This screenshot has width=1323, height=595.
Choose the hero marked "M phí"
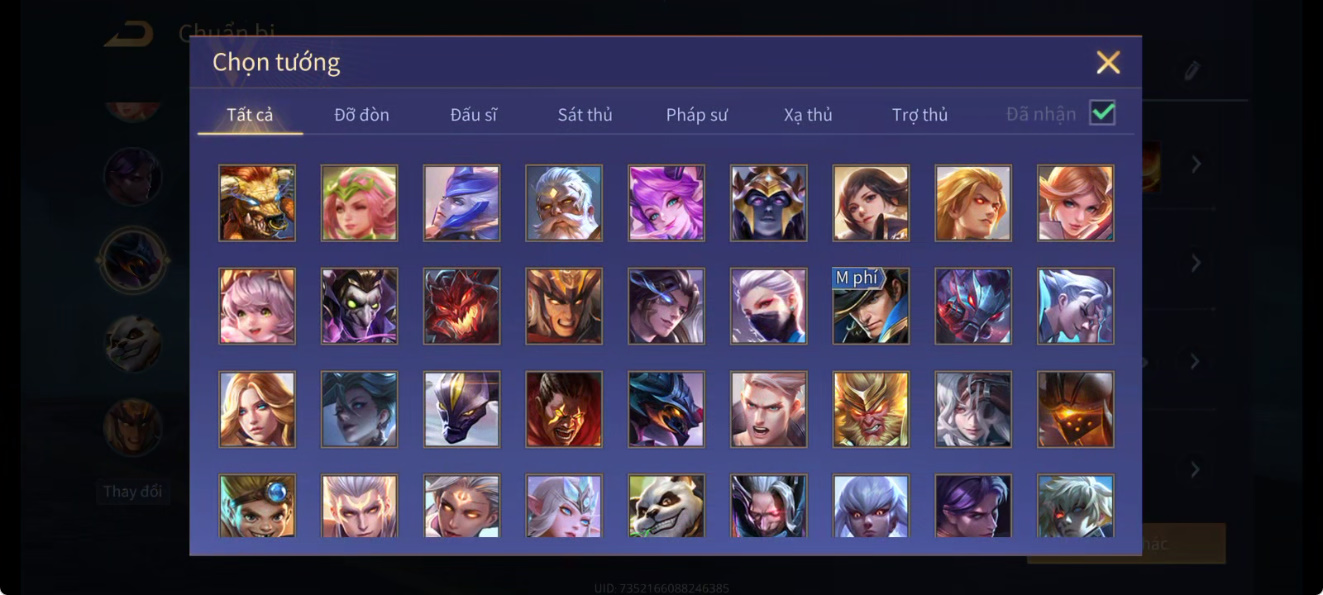point(871,306)
